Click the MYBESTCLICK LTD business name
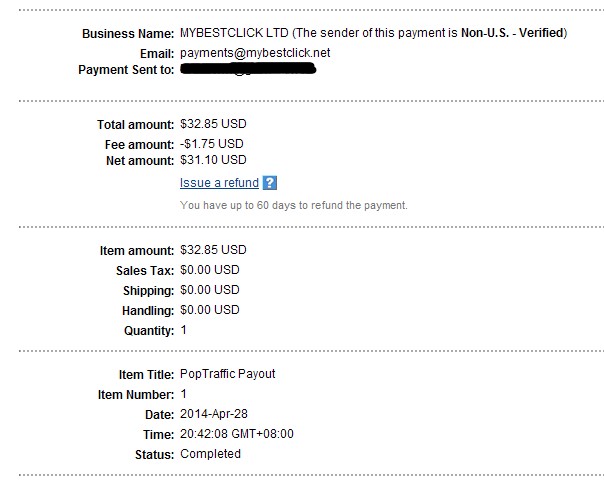This screenshot has width=604, height=481. [234, 33]
